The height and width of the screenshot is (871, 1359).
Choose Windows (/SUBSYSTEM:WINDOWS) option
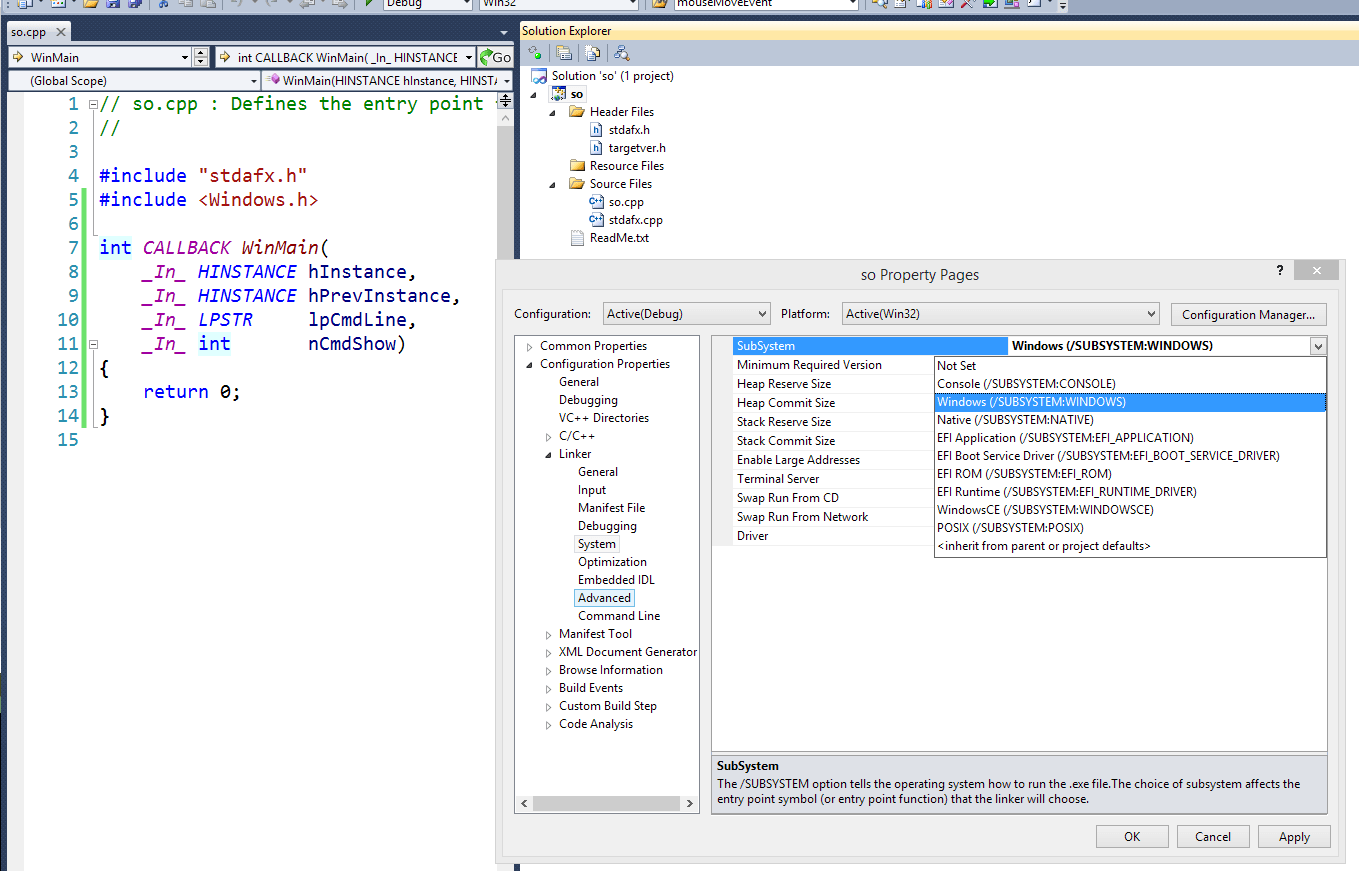1130,402
